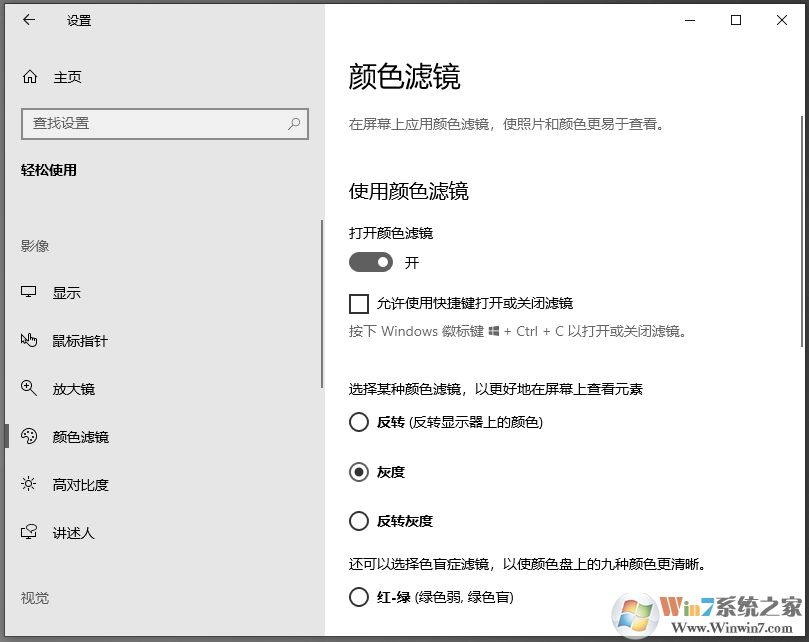
Task: Click the 主页 navigation link
Action: click(68, 76)
